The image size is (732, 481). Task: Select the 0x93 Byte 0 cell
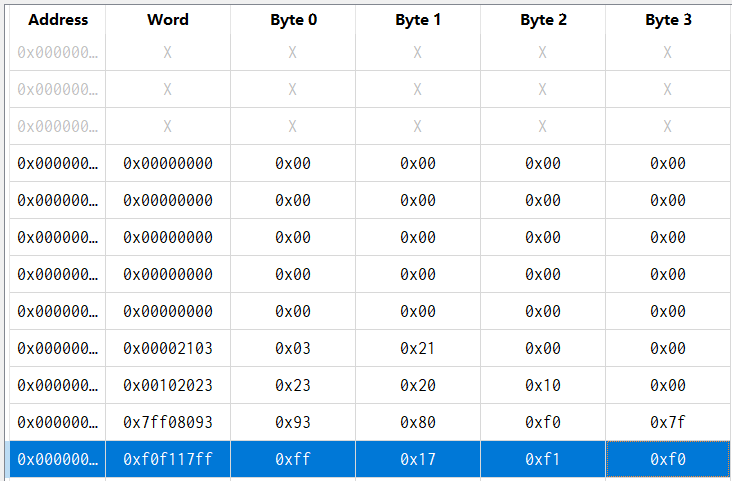293,422
